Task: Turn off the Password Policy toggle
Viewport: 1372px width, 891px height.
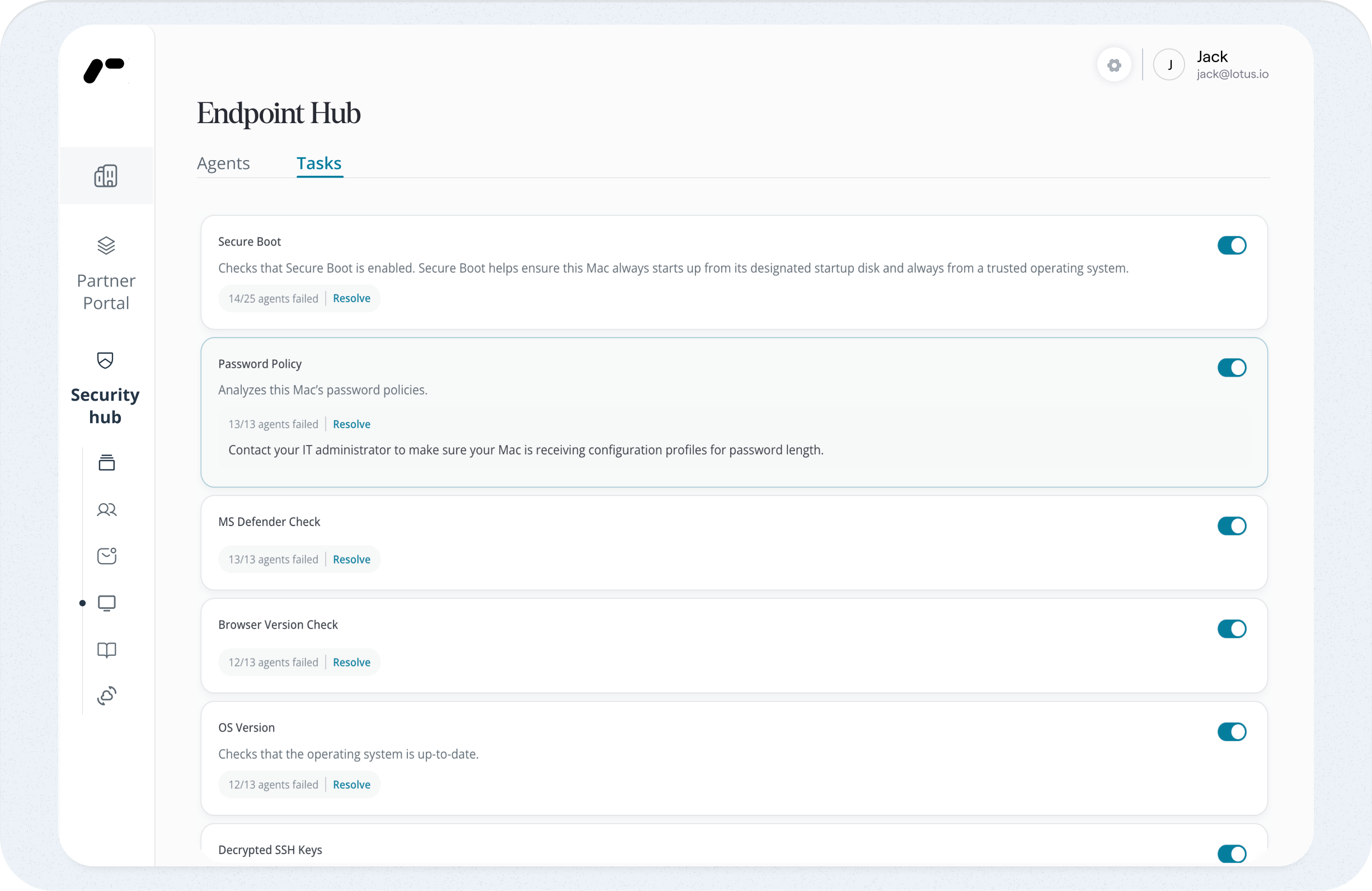Action: [1232, 368]
